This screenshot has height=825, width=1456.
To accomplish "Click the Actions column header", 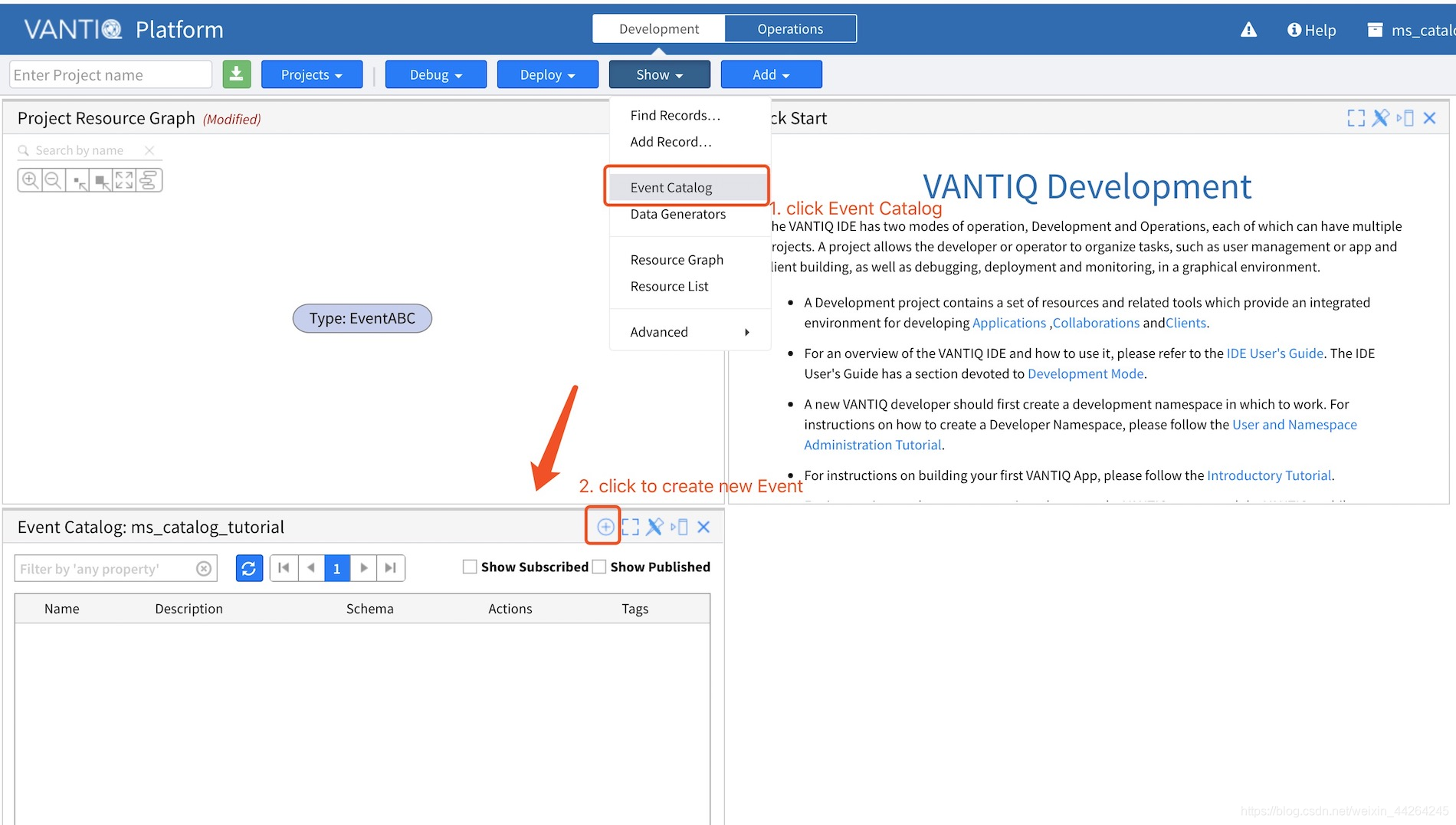I will point(510,609).
